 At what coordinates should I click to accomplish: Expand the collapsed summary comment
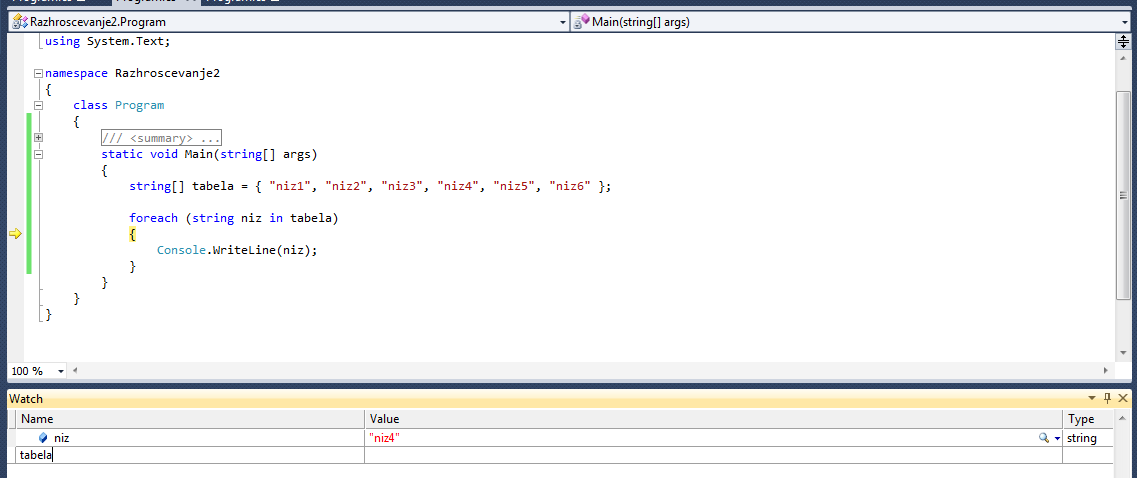(38, 137)
